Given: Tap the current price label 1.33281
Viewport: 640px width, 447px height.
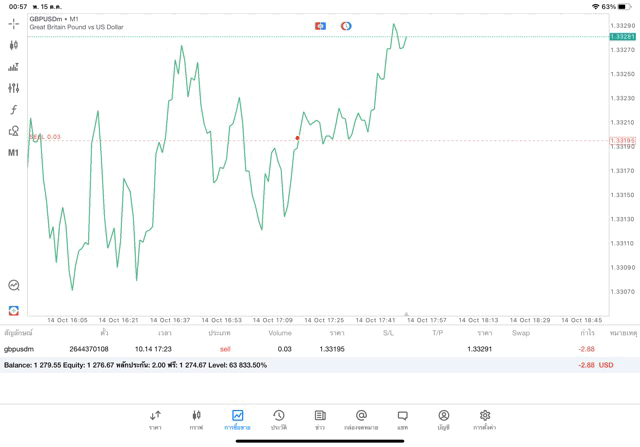Looking at the screenshot, I should pos(622,37).
